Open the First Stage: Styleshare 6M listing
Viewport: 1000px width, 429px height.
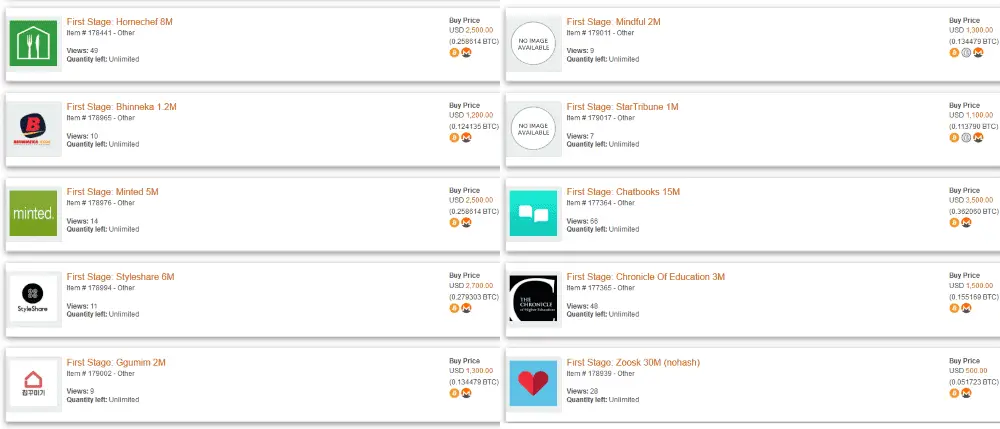click(x=120, y=277)
